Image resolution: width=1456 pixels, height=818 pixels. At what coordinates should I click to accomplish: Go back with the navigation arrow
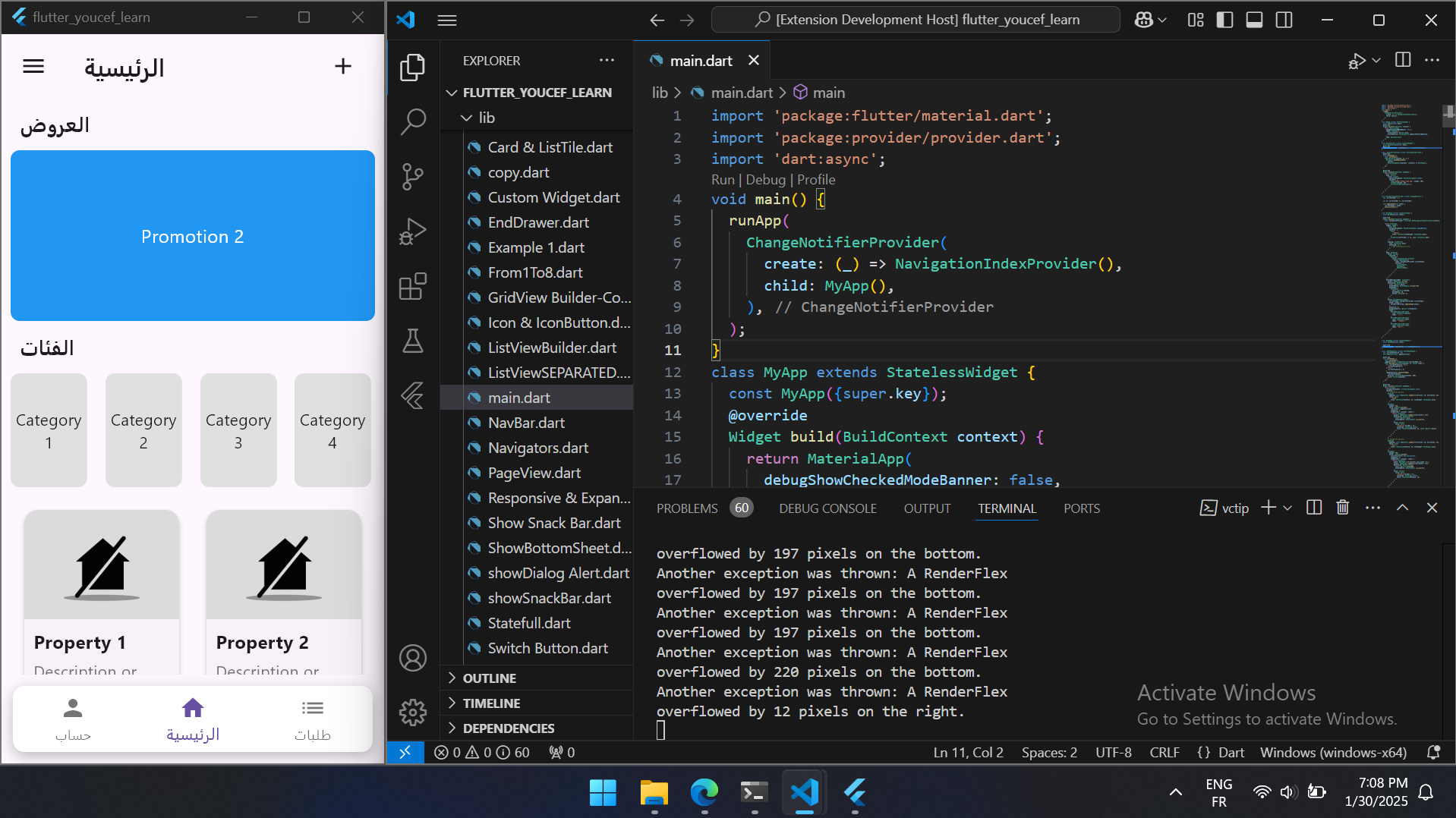(x=657, y=20)
